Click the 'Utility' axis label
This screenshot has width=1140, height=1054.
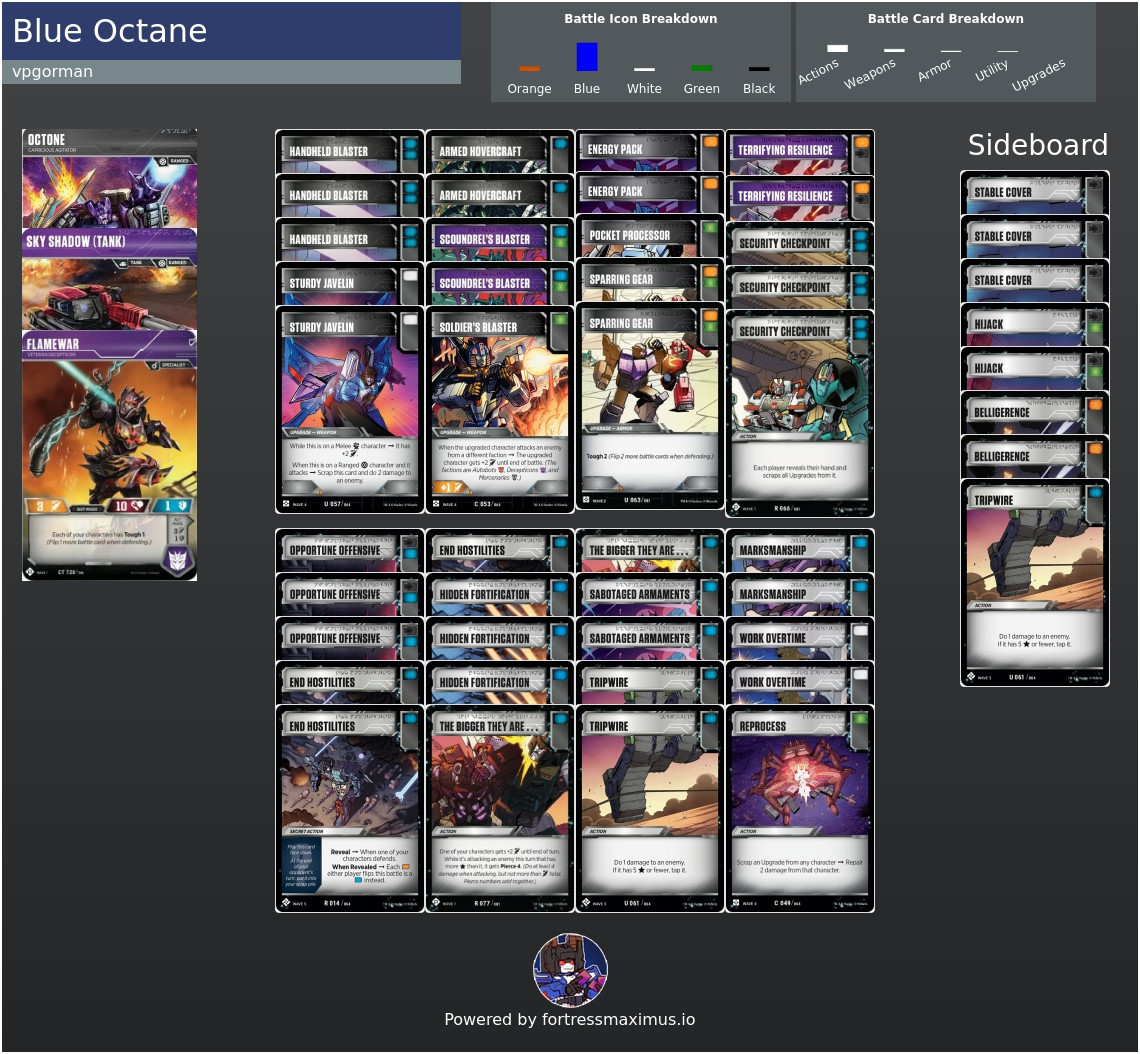pos(992,70)
